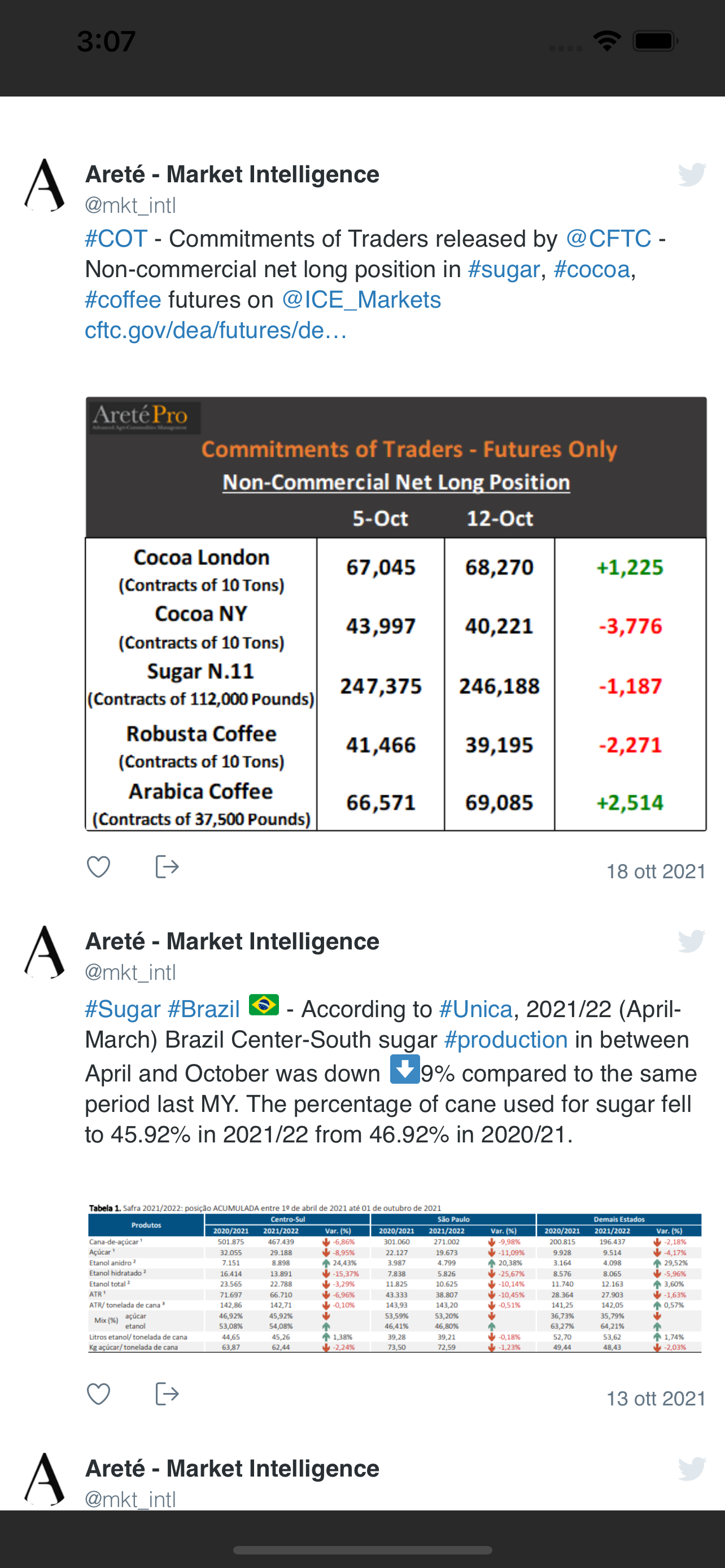Open the @ICE_Markets mention
The width and height of the screenshot is (725, 1568).
coord(361,300)
